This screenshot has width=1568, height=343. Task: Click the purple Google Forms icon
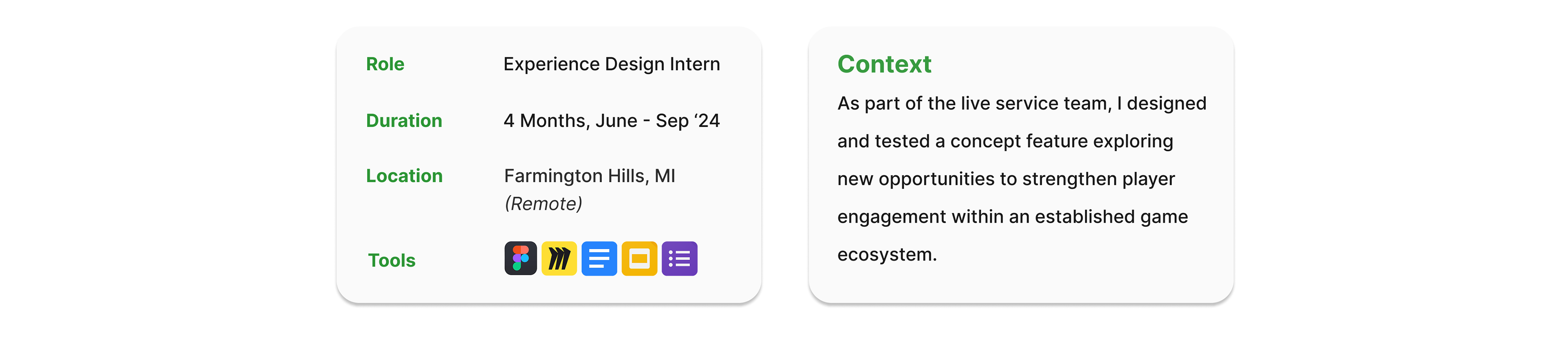[679, 259]
